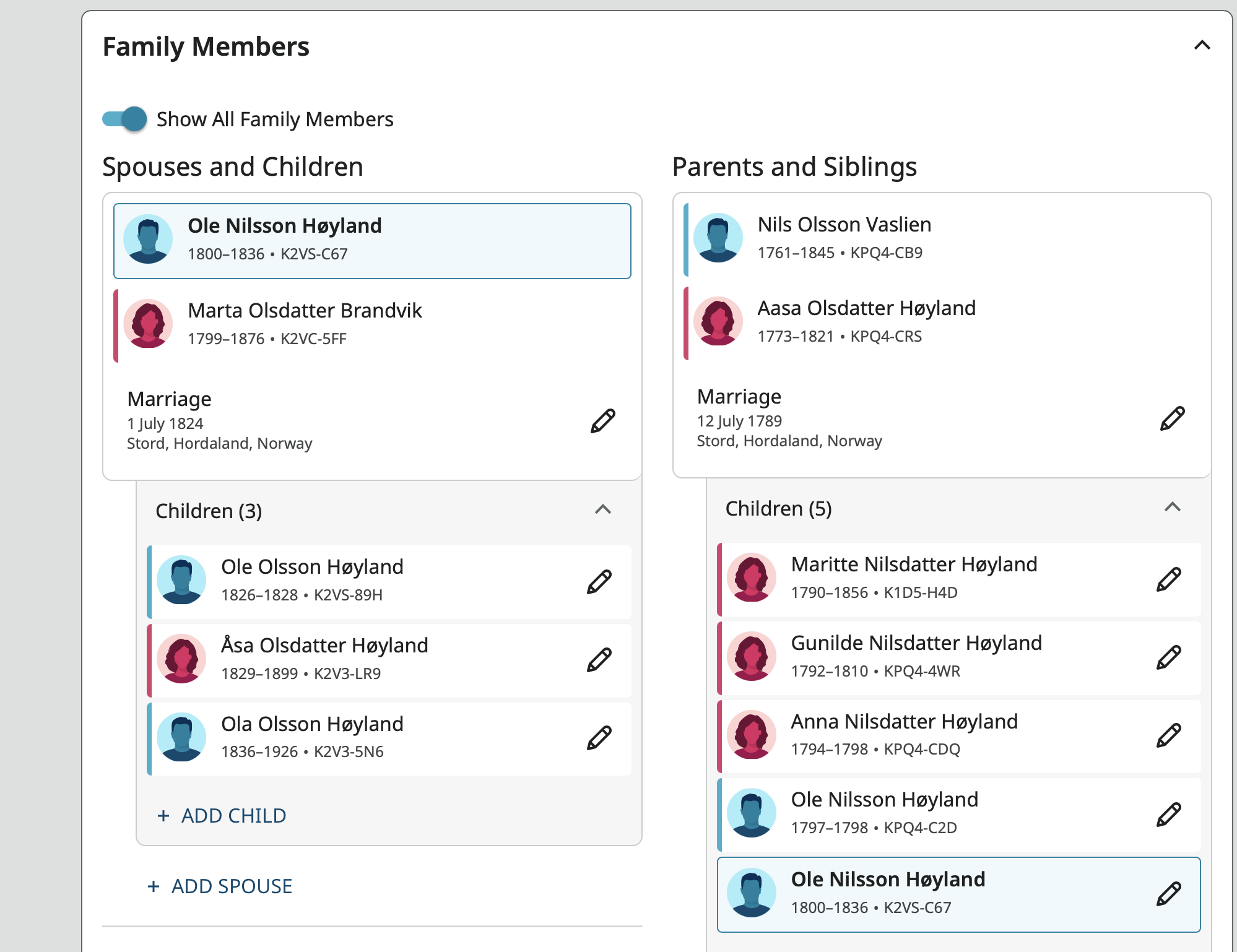
Task: Click edit pencil for Ola Olsson Høyland
Action: pyautogui.click(x=599, y=738)
